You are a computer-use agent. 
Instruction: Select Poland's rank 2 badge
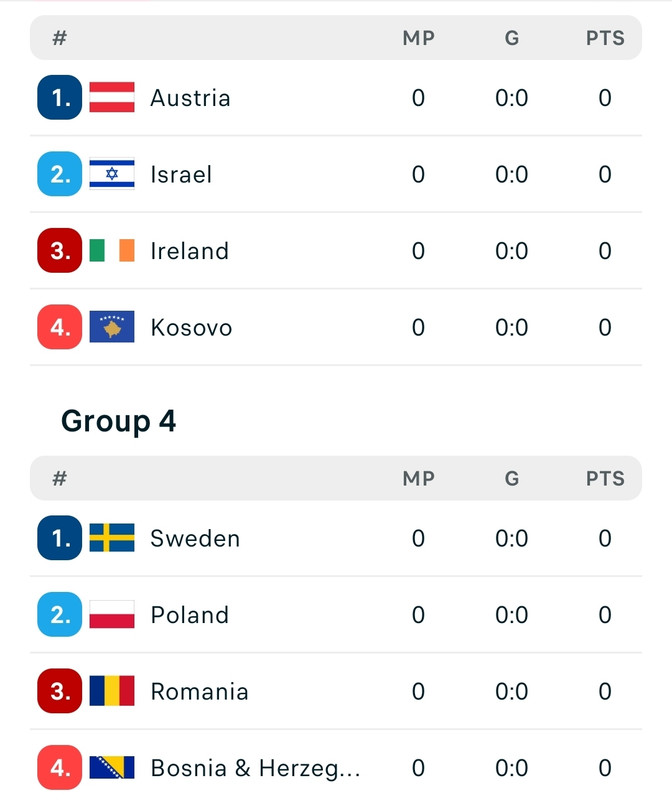[60, 614]
